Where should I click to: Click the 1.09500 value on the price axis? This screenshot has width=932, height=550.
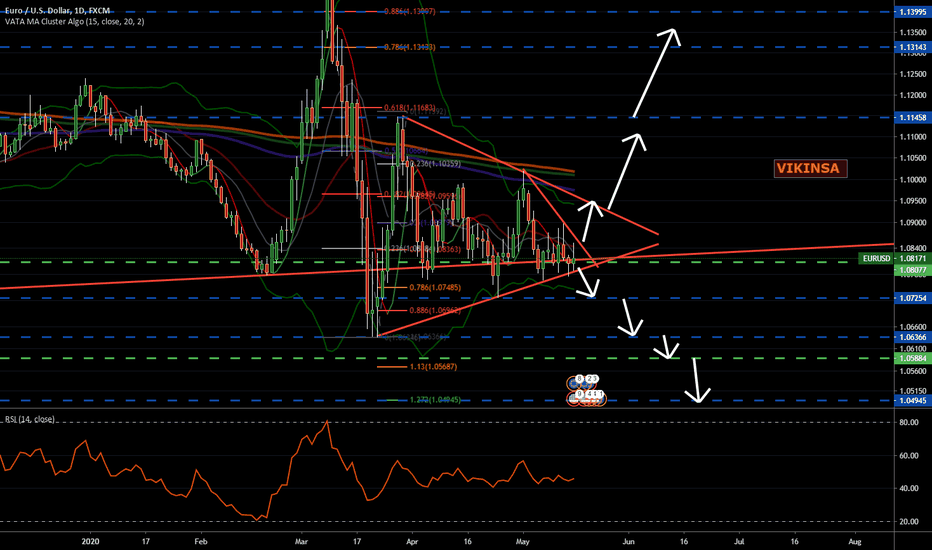click(912, 201)
